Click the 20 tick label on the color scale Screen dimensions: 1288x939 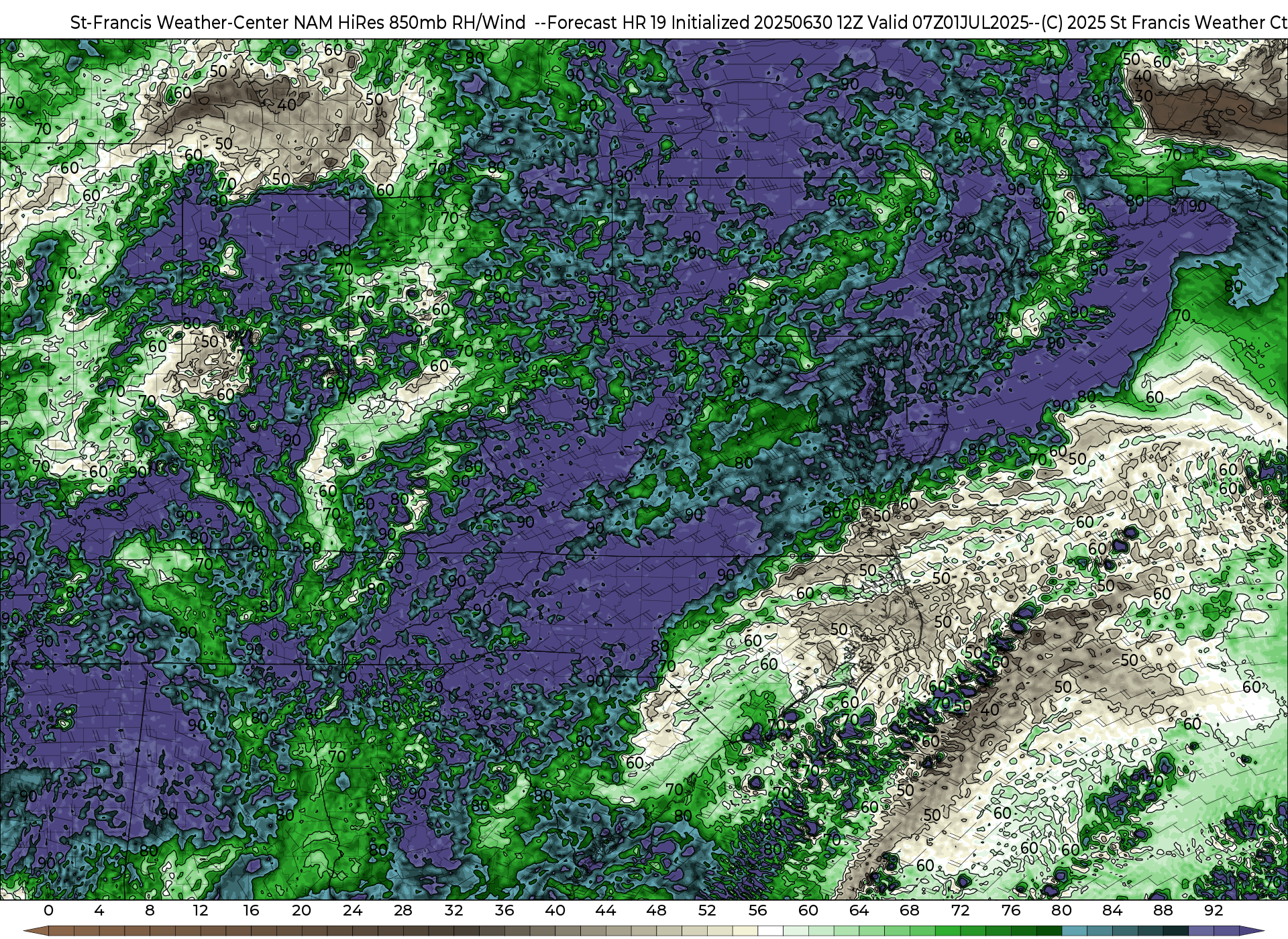(302, 910)
